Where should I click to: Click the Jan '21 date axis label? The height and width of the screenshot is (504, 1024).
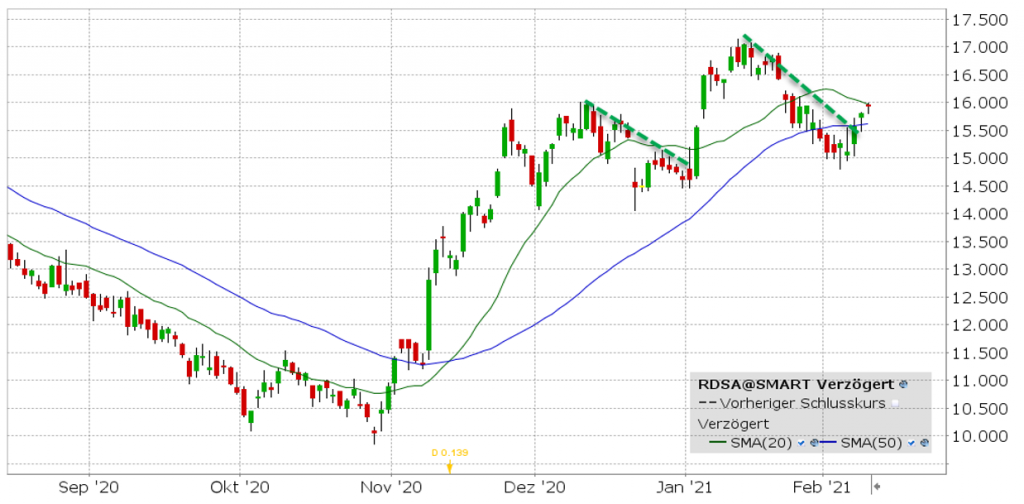point(685,487)
